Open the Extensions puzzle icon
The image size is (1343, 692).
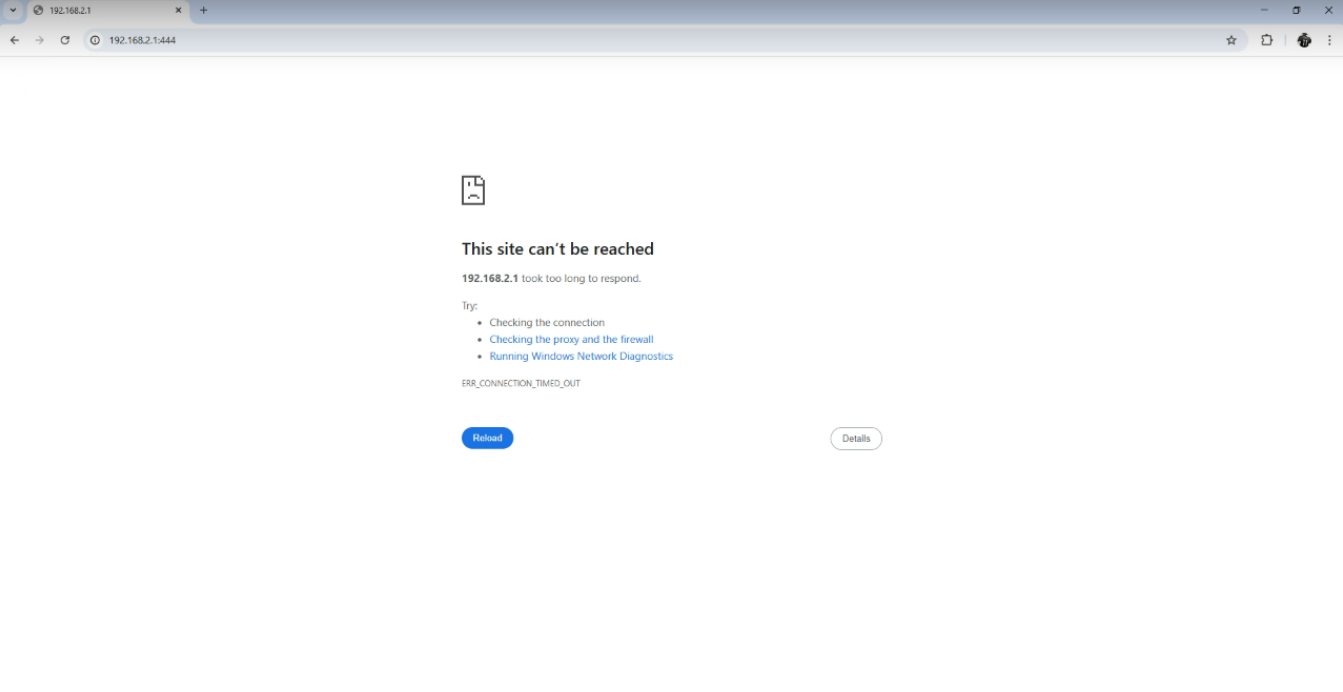(x=1267, y=40)
